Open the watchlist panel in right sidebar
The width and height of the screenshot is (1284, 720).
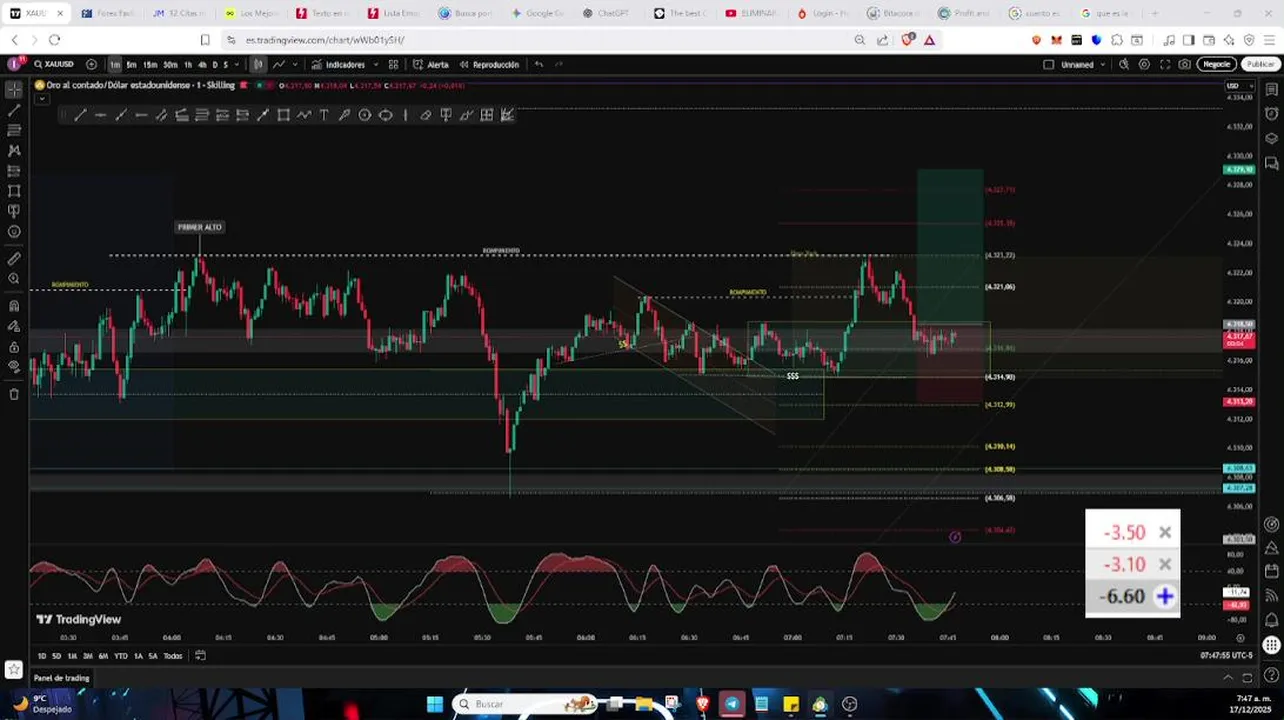[x=1271, y=90]
